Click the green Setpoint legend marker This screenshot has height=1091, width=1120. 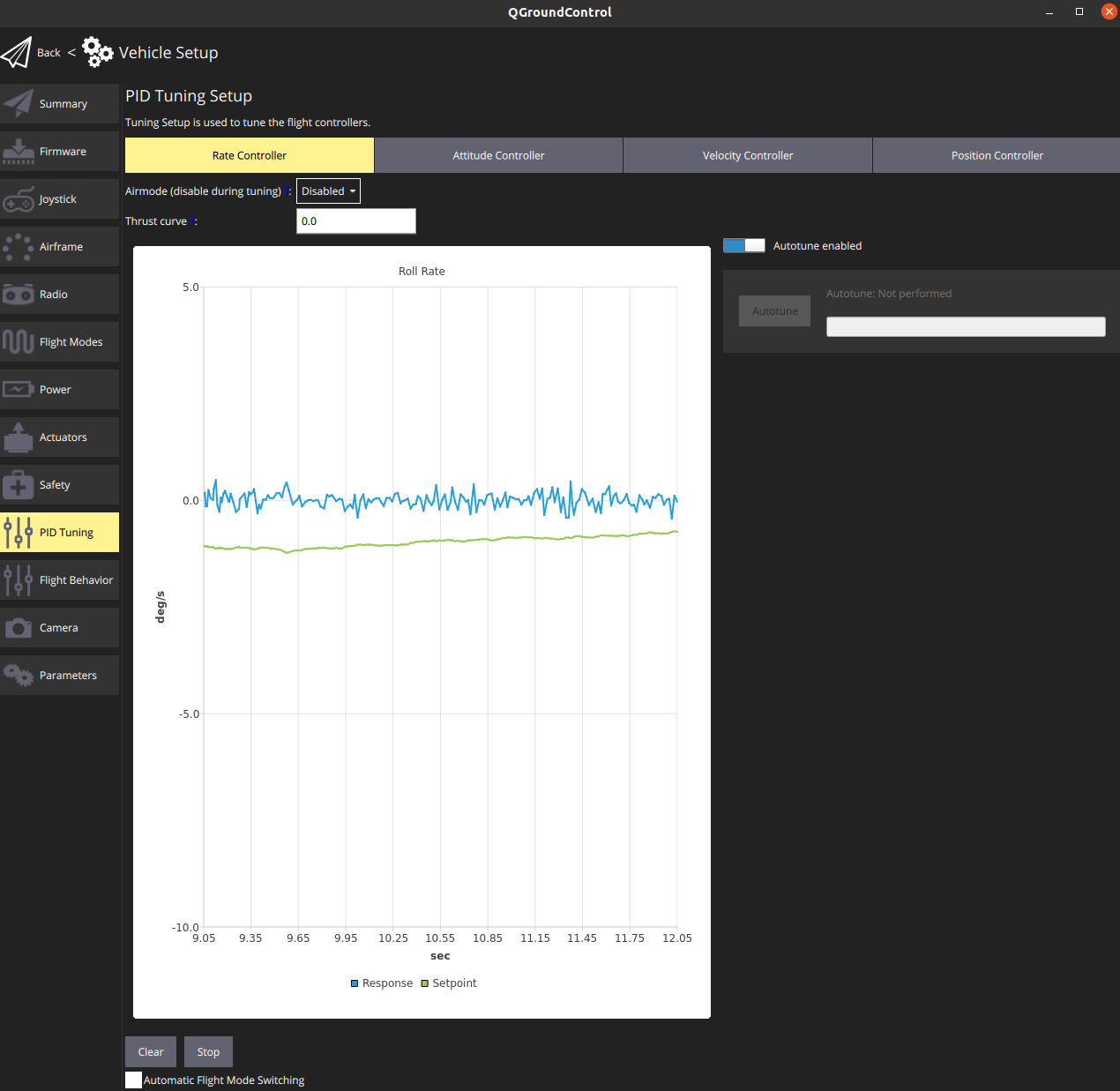click(424, 983)
